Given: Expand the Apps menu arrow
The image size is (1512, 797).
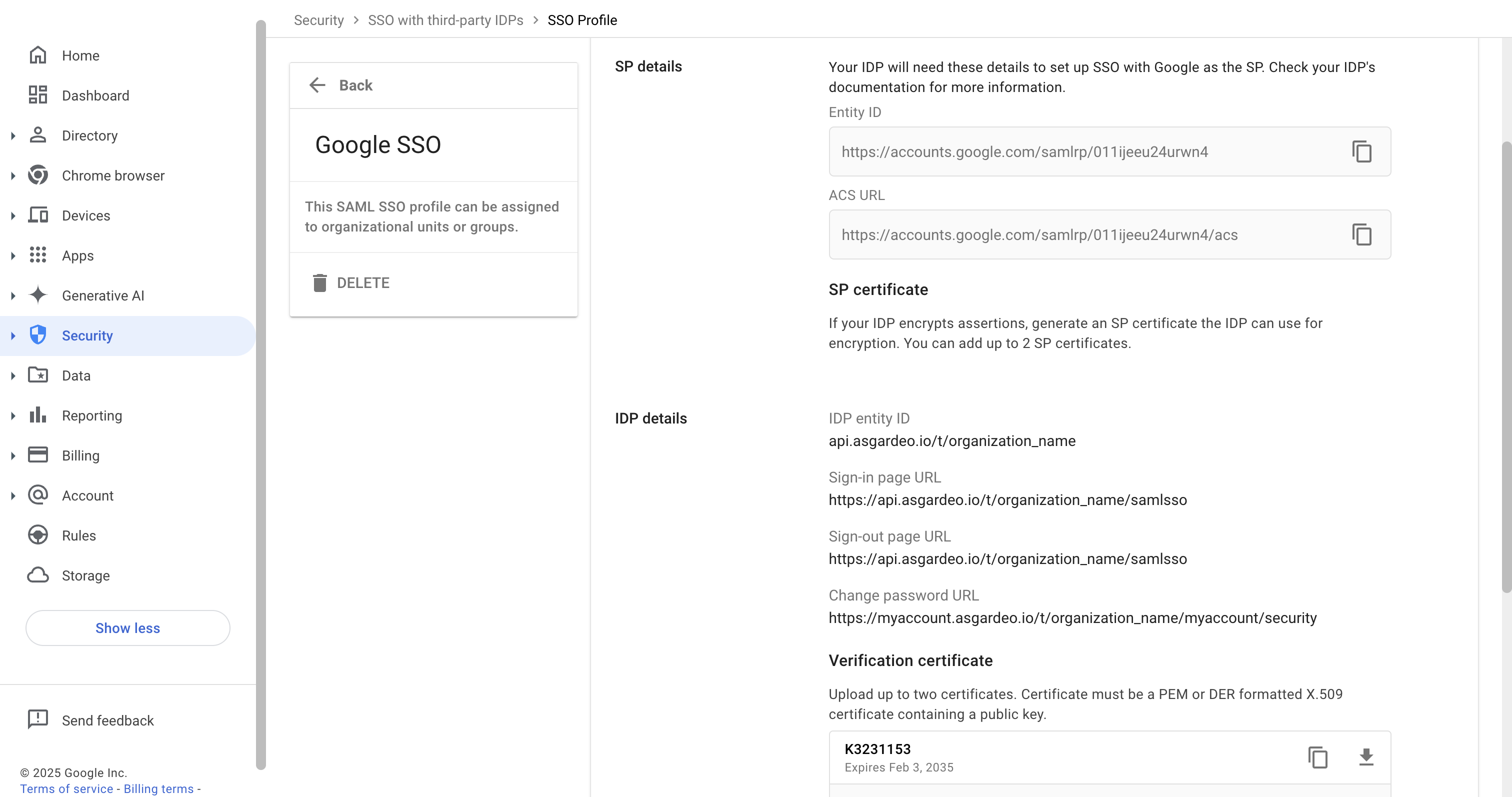Looking at the screenshot, I should pyautogui.click(x=13, y=255).
